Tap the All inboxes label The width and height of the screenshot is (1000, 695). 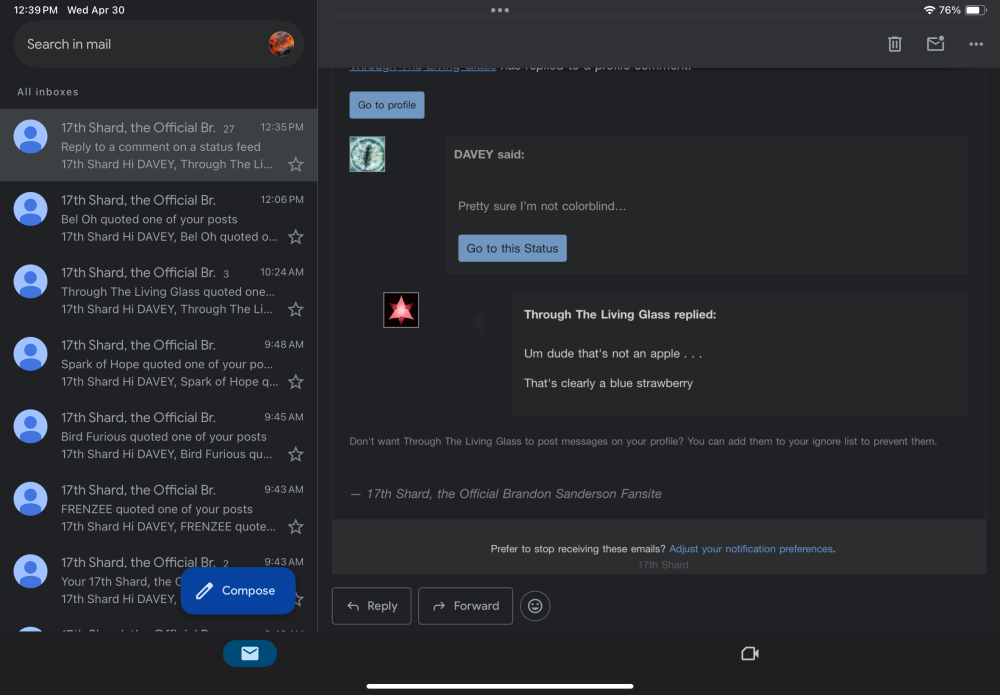pos(48,92)
